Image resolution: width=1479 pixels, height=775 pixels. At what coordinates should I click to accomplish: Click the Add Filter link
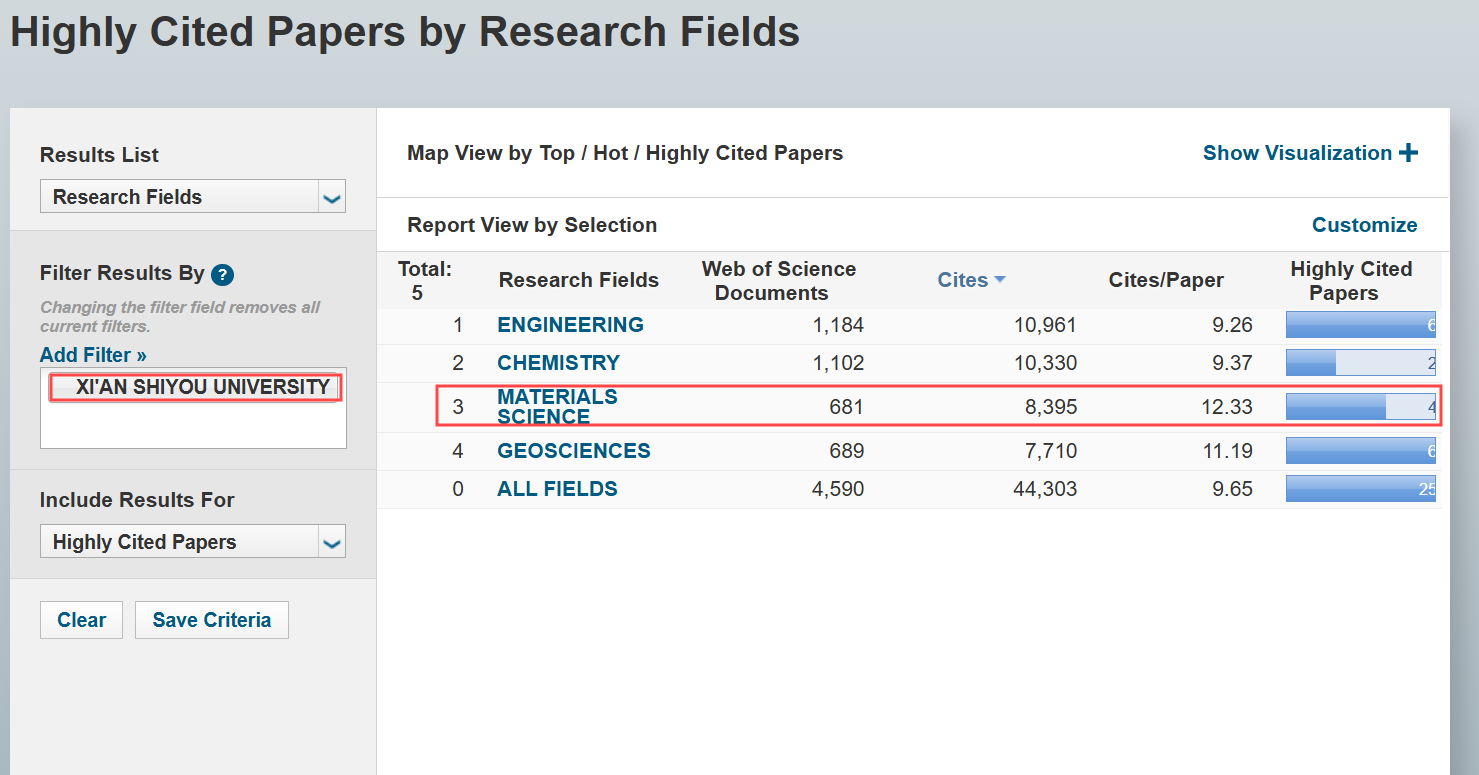click(x=92, y=354)
